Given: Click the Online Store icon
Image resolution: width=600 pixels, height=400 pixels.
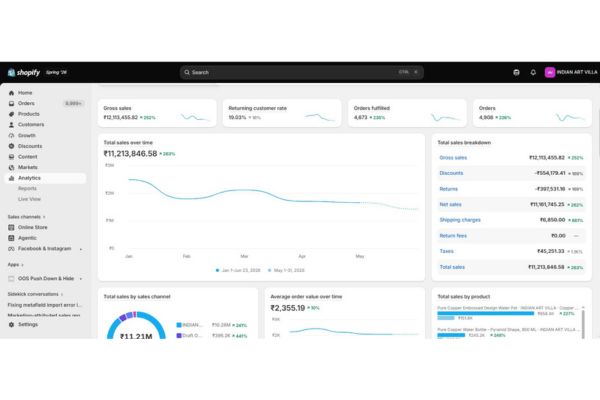Looking at the screenshot, I should (11, 227).
